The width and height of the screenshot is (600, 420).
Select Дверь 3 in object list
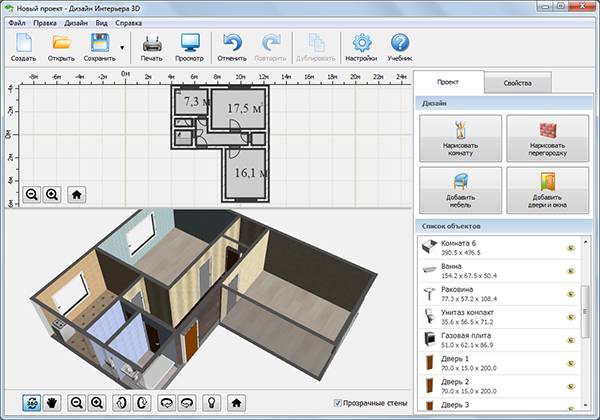coord(499,405)
